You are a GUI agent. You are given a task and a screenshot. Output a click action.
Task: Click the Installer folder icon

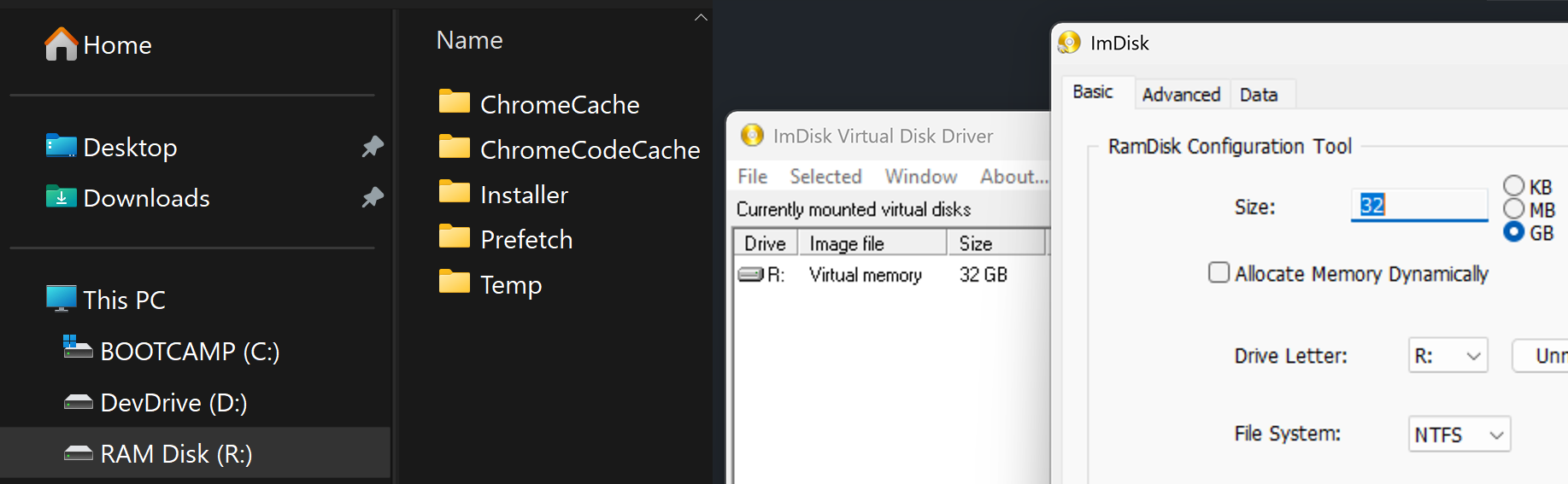point(455,192)
